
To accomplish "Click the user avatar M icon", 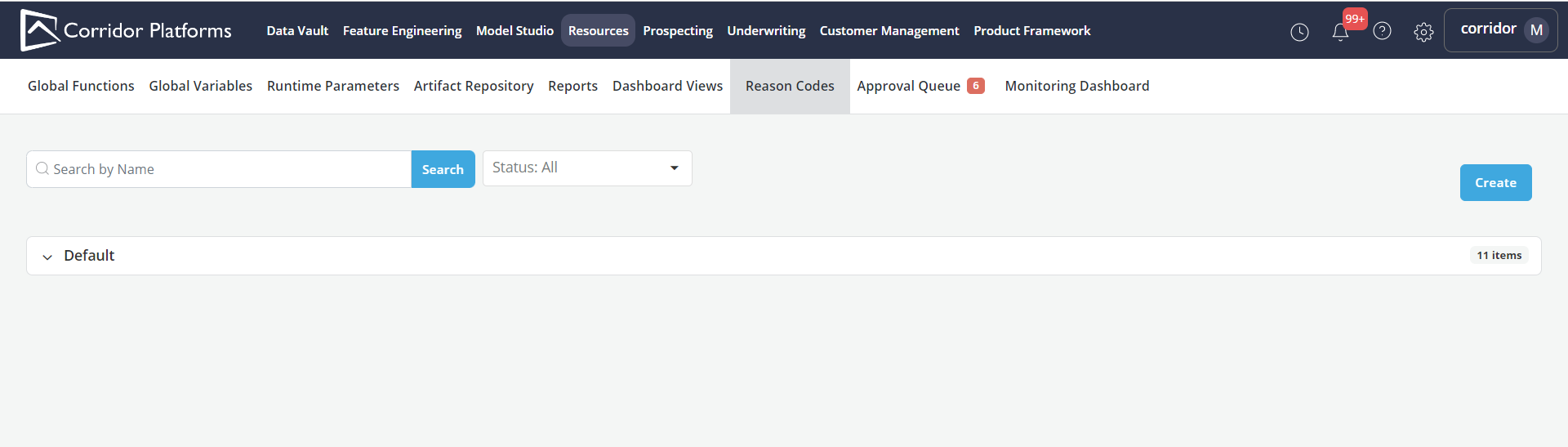I will click(1536, 30).
